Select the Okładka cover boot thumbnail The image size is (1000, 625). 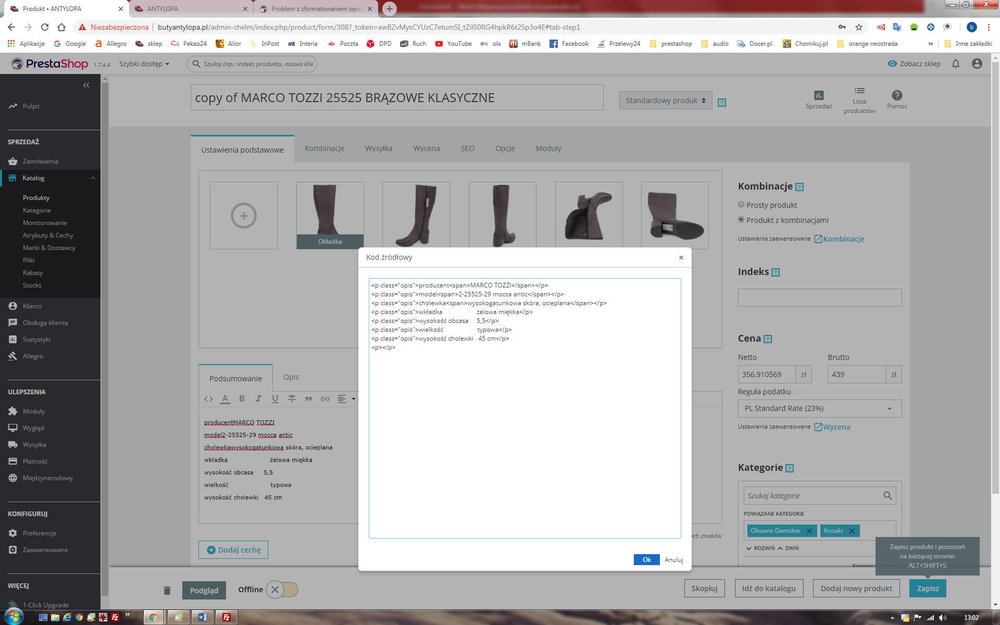330,216
